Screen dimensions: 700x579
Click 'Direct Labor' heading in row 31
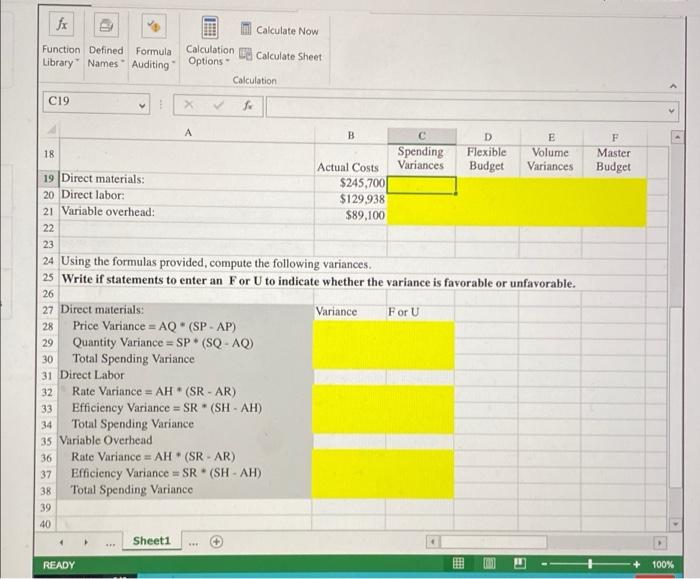coord(92,375)
